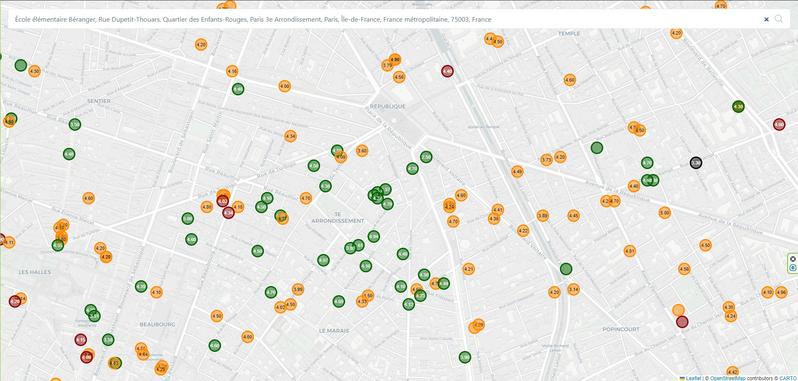The image size is (798, 381).
Task: Open the orange 4.96 marker
Action: coord(781,292)
